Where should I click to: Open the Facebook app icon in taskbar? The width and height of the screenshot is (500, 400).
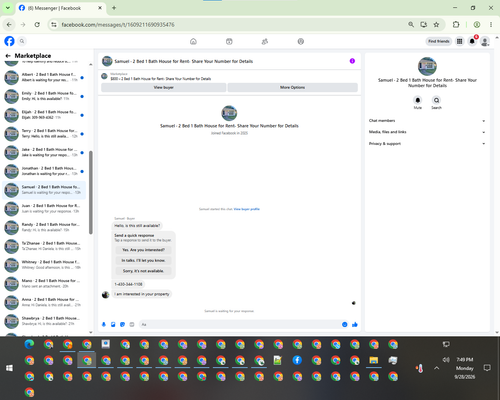tap(297, 360)
